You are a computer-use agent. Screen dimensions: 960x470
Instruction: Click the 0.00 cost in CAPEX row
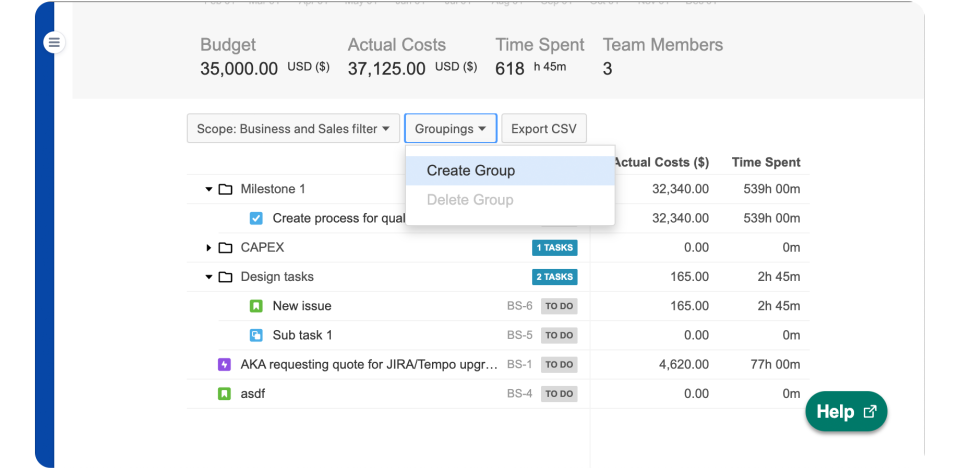(697, 248)
